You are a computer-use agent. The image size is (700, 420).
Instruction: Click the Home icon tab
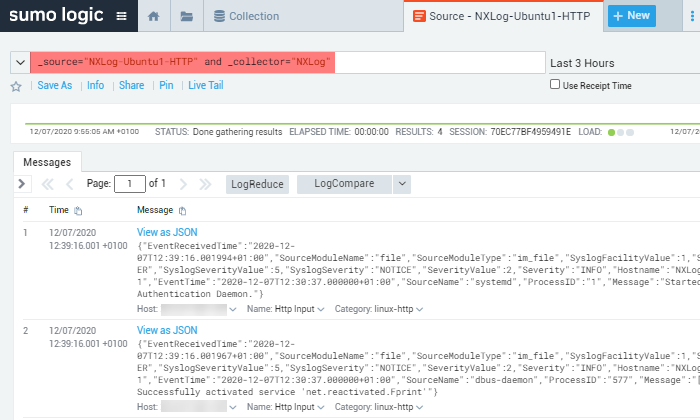[153, 17]
